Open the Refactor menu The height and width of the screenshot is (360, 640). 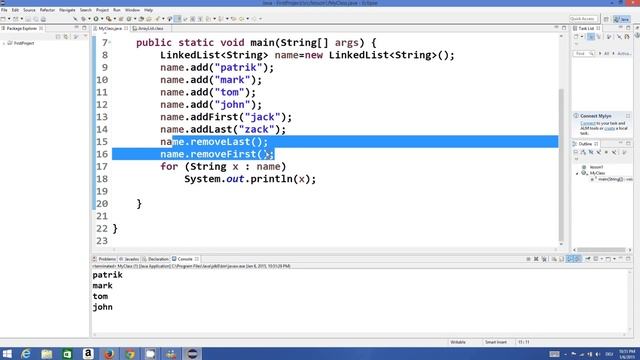[47, 10]
